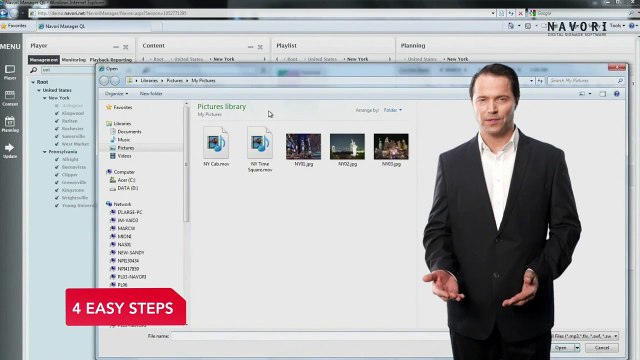Click the Open button's dropdown arrow
Viewport: 640px width, 360px height.
[577, 348]
